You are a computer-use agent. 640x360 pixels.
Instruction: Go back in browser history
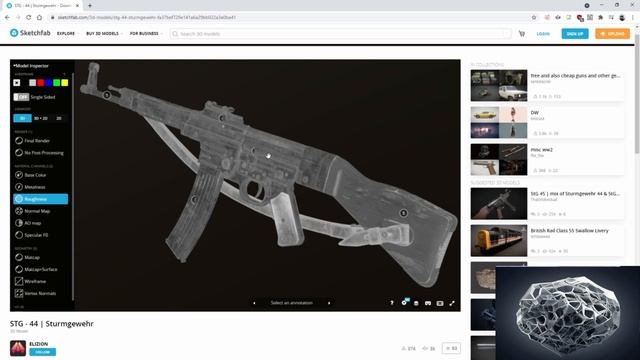pyautogui.click(x=7, y=18)
